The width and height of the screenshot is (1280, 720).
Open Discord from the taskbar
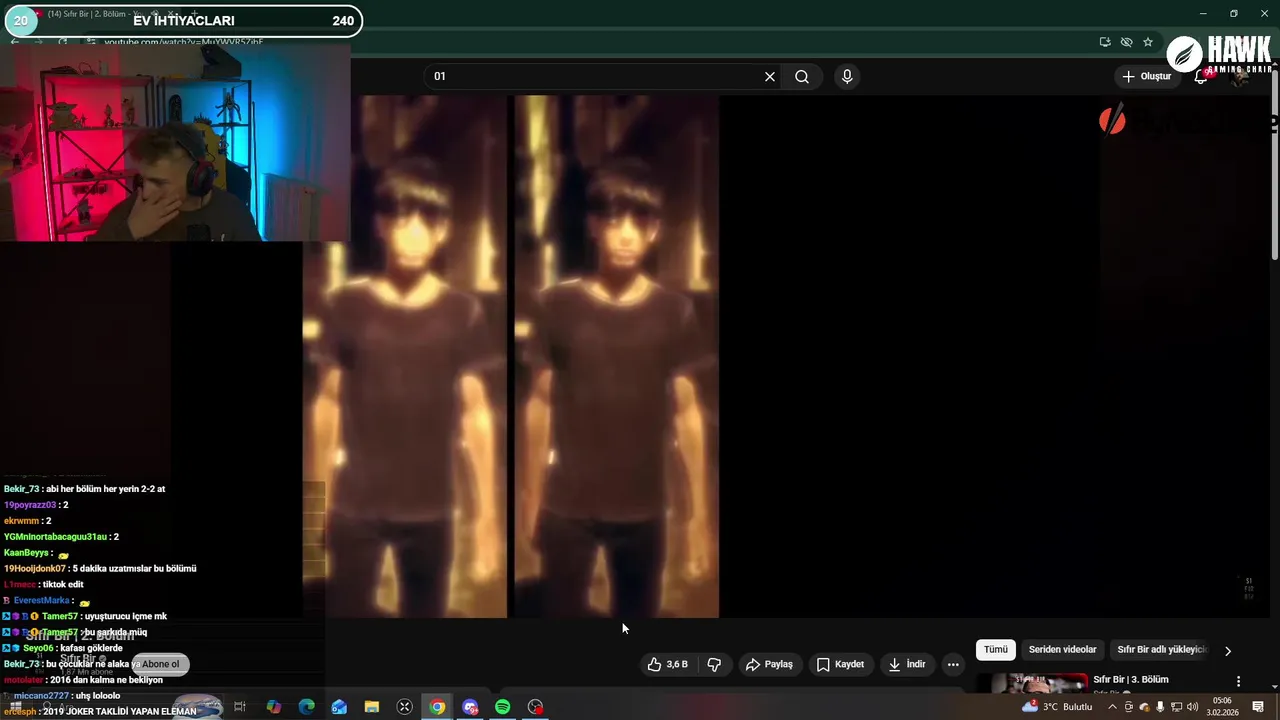470,707
